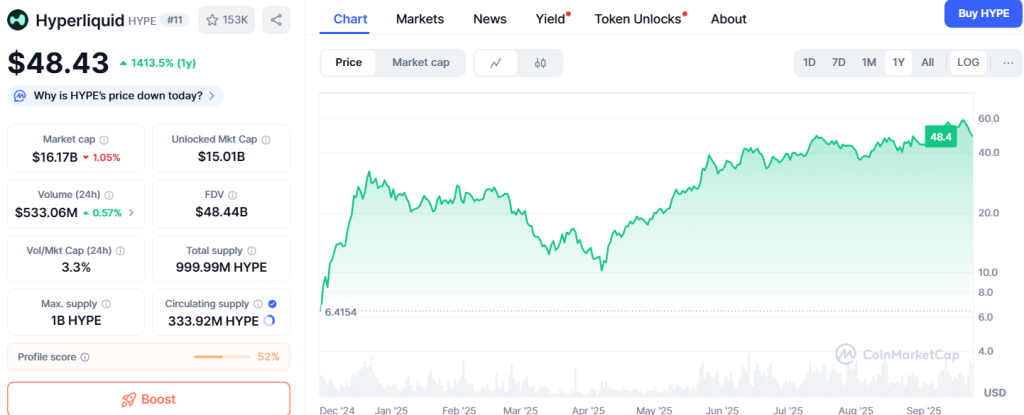1024x415 pixels.
Task: Click the share icon next to watchlist
Action: tap(276, 19)
